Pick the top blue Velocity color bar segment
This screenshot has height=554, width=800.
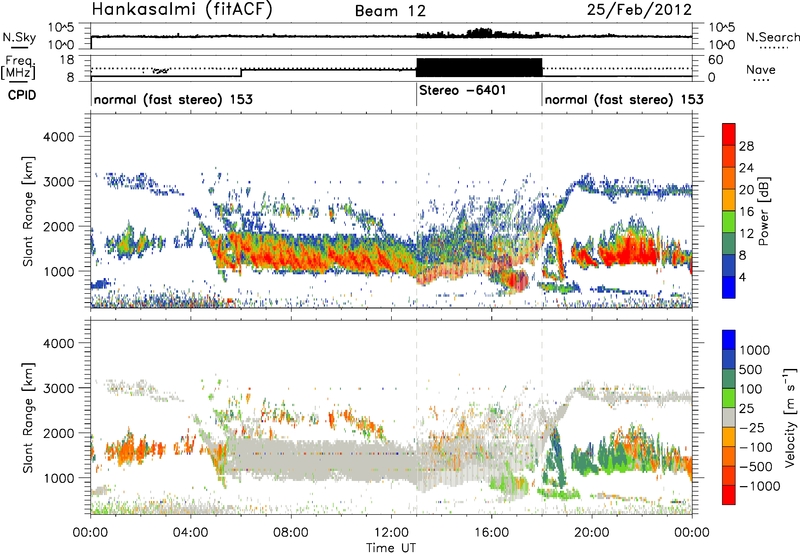729,340
